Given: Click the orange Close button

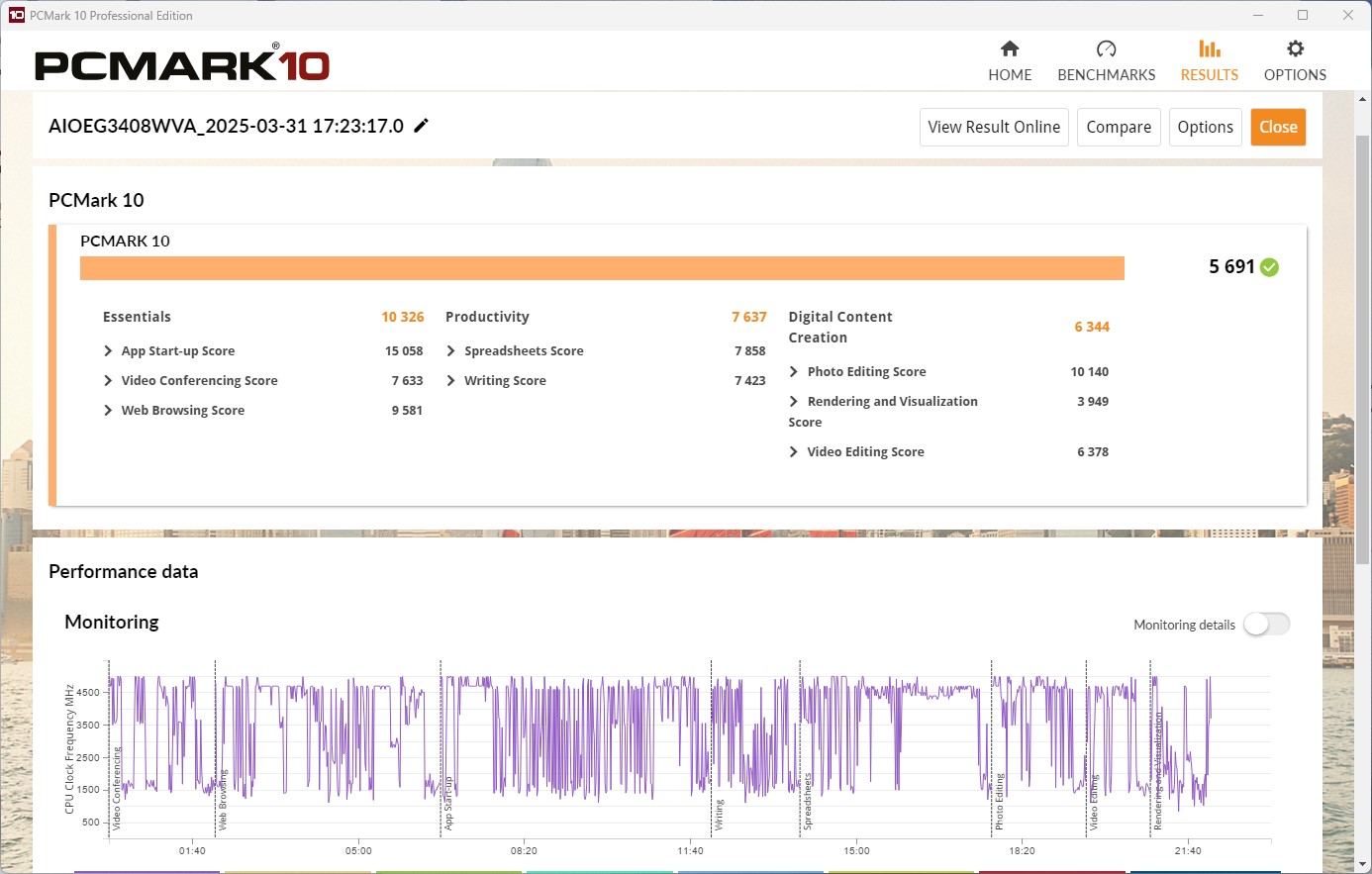Looking at the screenshot, I should (x=1278, y=127).
